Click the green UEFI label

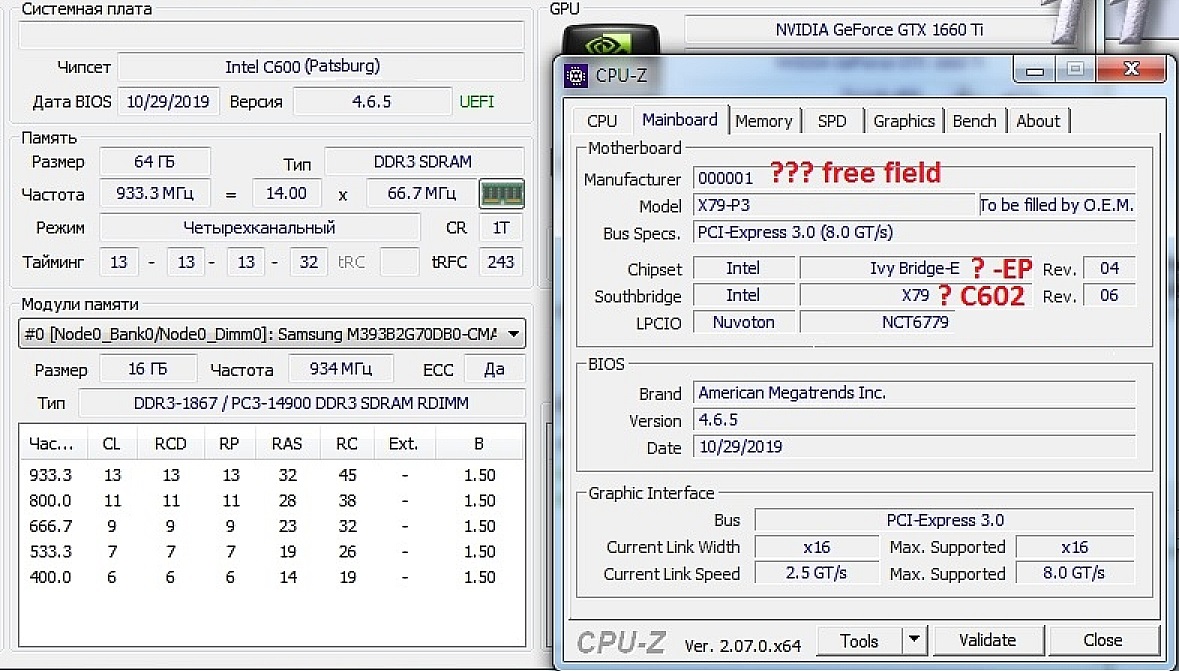pyautogui.click(x=477, y=102)
